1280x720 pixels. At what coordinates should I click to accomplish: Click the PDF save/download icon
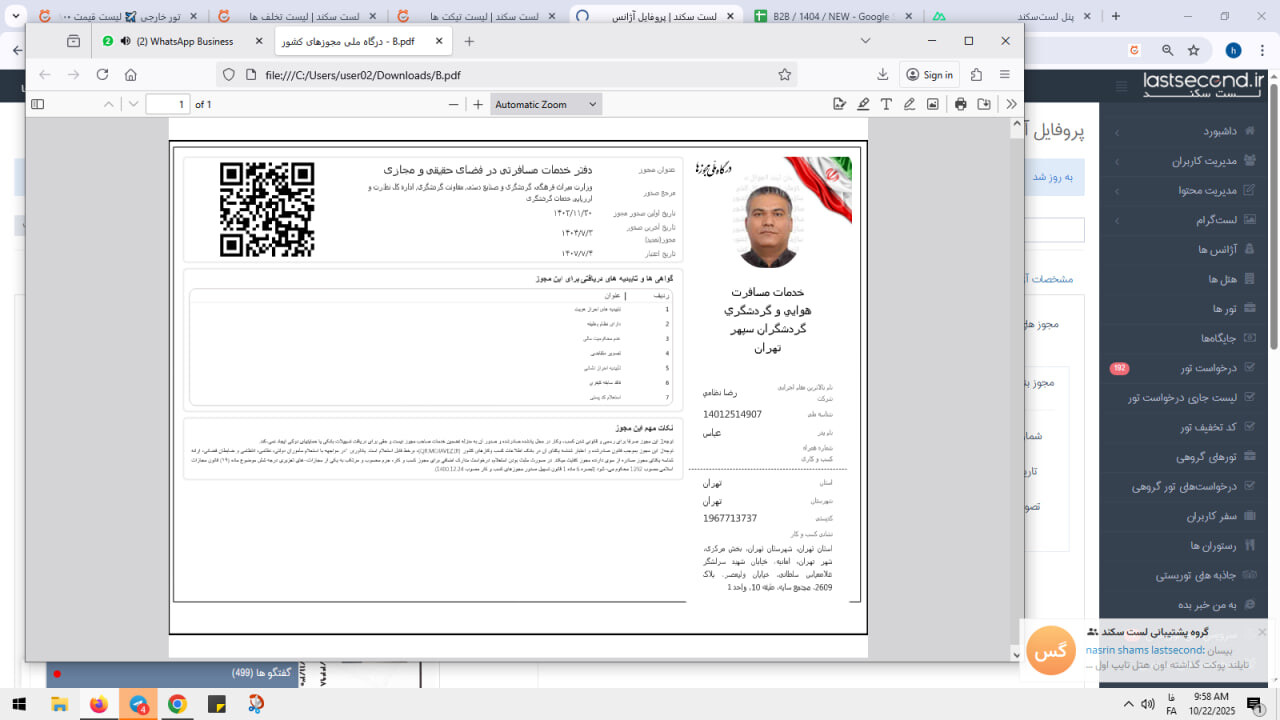point(984,104)
